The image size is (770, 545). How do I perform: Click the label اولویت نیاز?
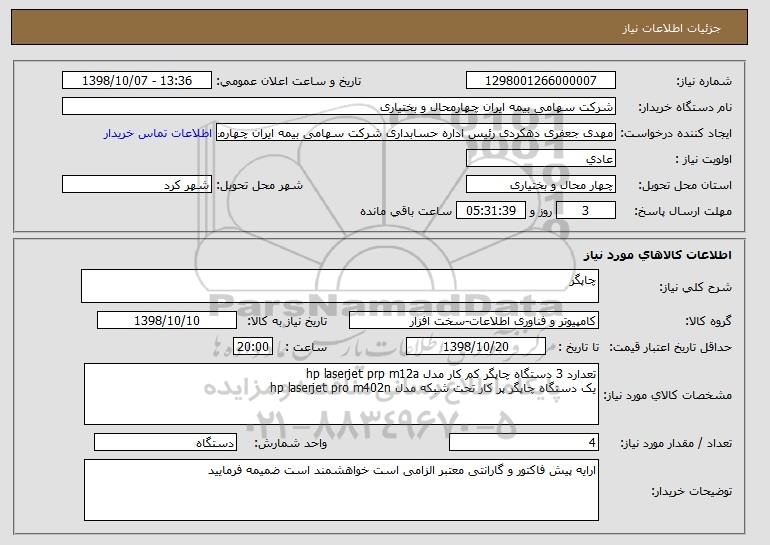[704, 159]
